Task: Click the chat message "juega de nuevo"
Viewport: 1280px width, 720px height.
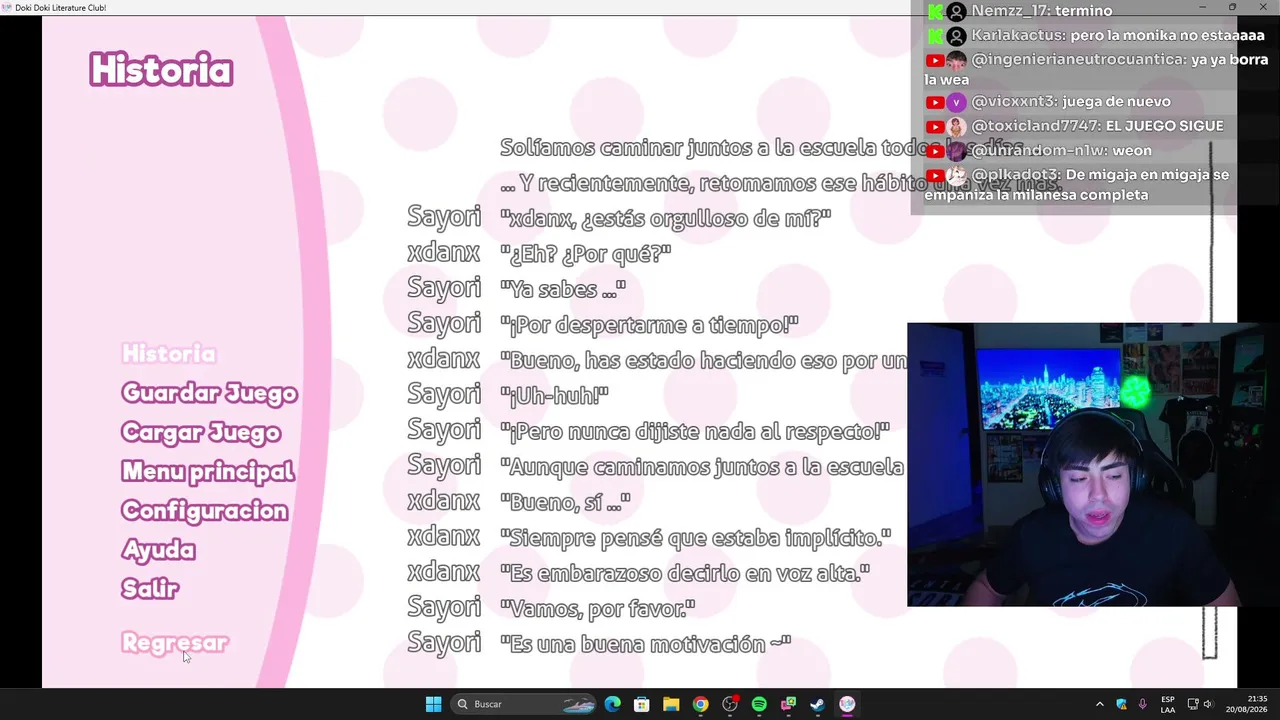Action: click(1116, 101)
